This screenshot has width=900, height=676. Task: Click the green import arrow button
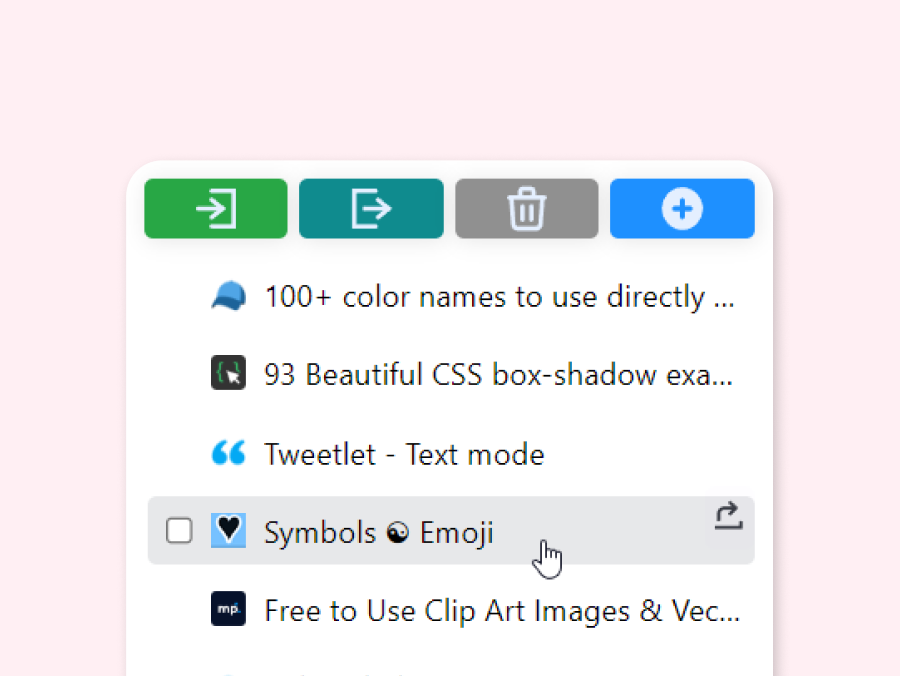tap(216, 208)
